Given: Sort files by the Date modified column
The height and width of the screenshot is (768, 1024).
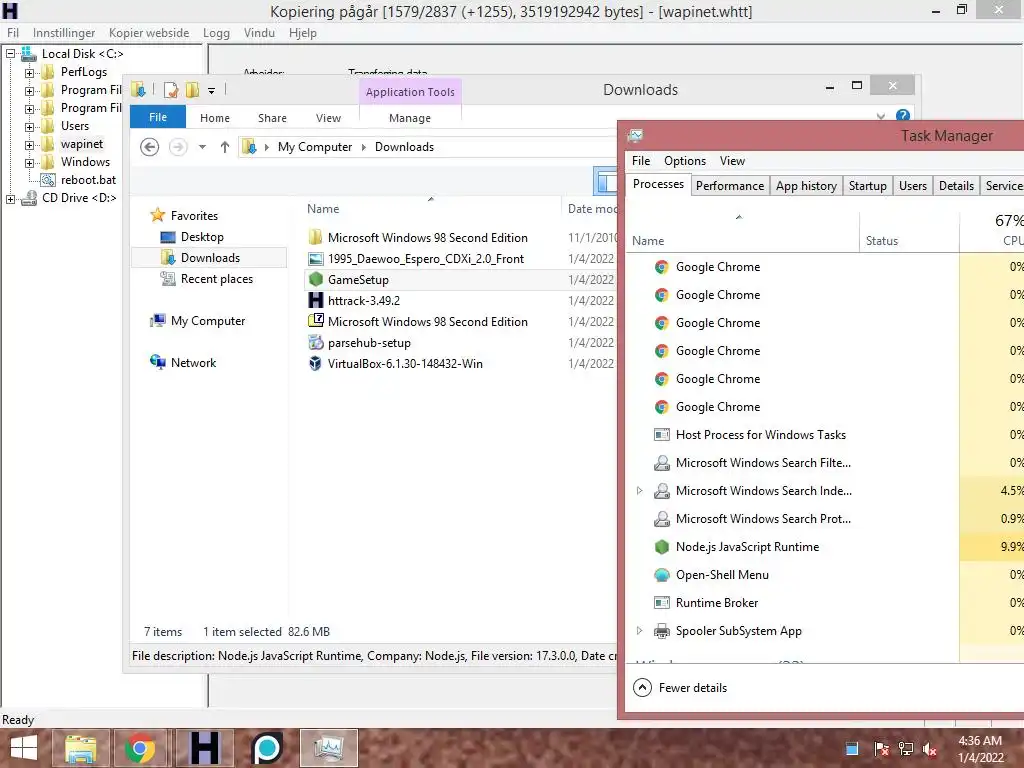Looking at the screenshot, I should click(x=592, y=209).
